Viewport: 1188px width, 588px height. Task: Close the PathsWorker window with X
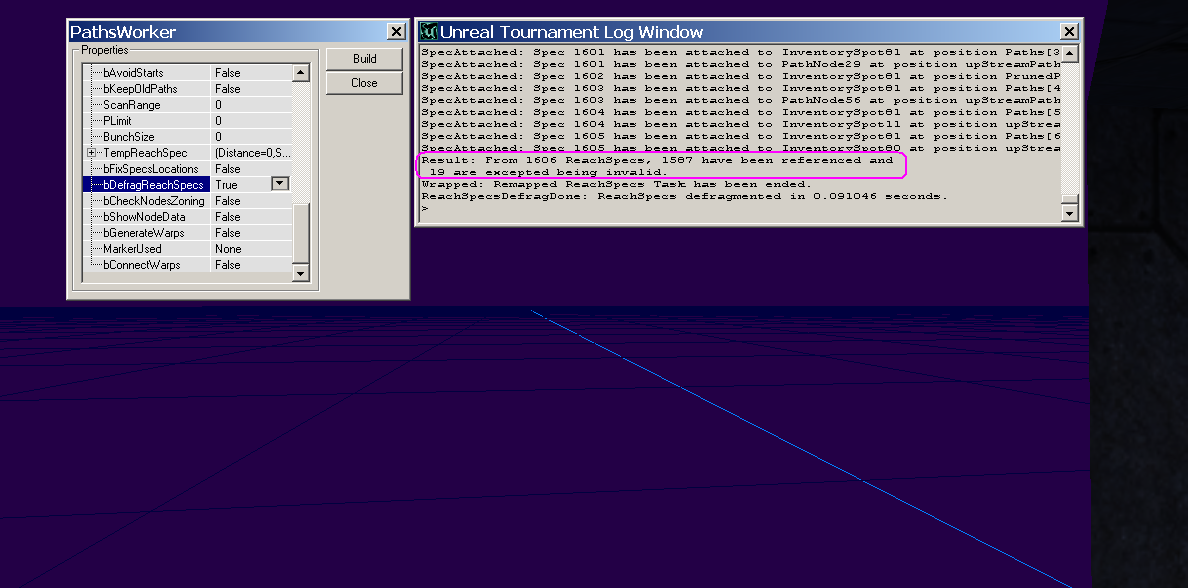click(x=395, y=31)
